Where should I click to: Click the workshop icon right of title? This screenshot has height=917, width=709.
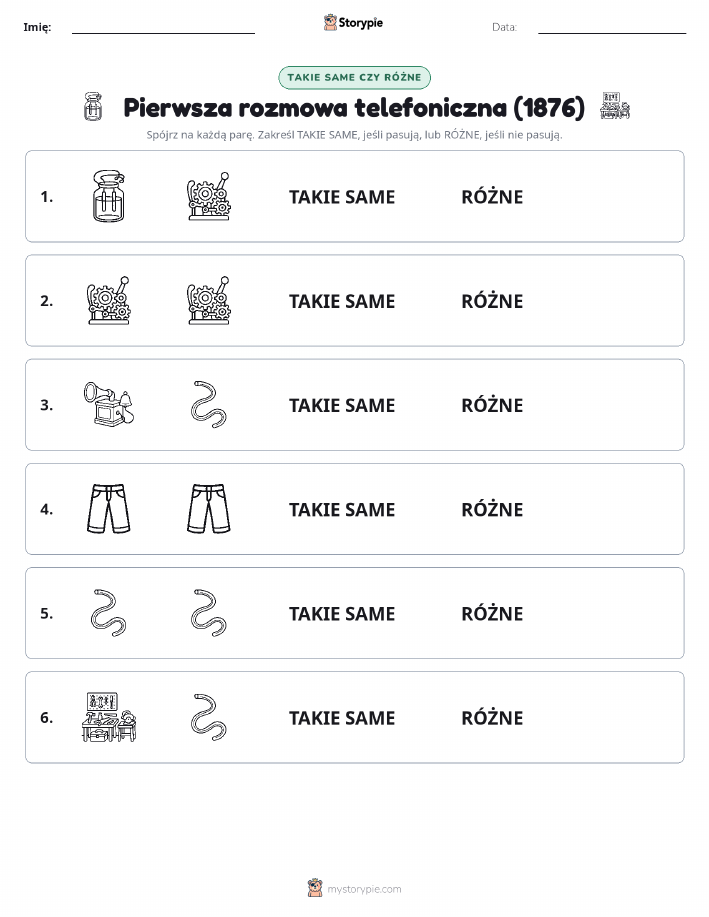tap(615, 106)
